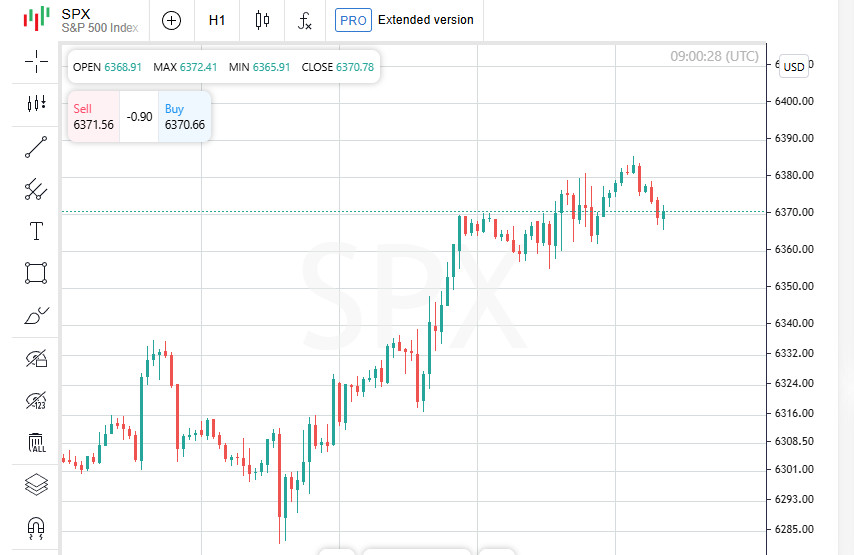This screenshot has width=854, height=555.
Task: Toggle hide values eye icon with 123
Action: coord(36,400)
